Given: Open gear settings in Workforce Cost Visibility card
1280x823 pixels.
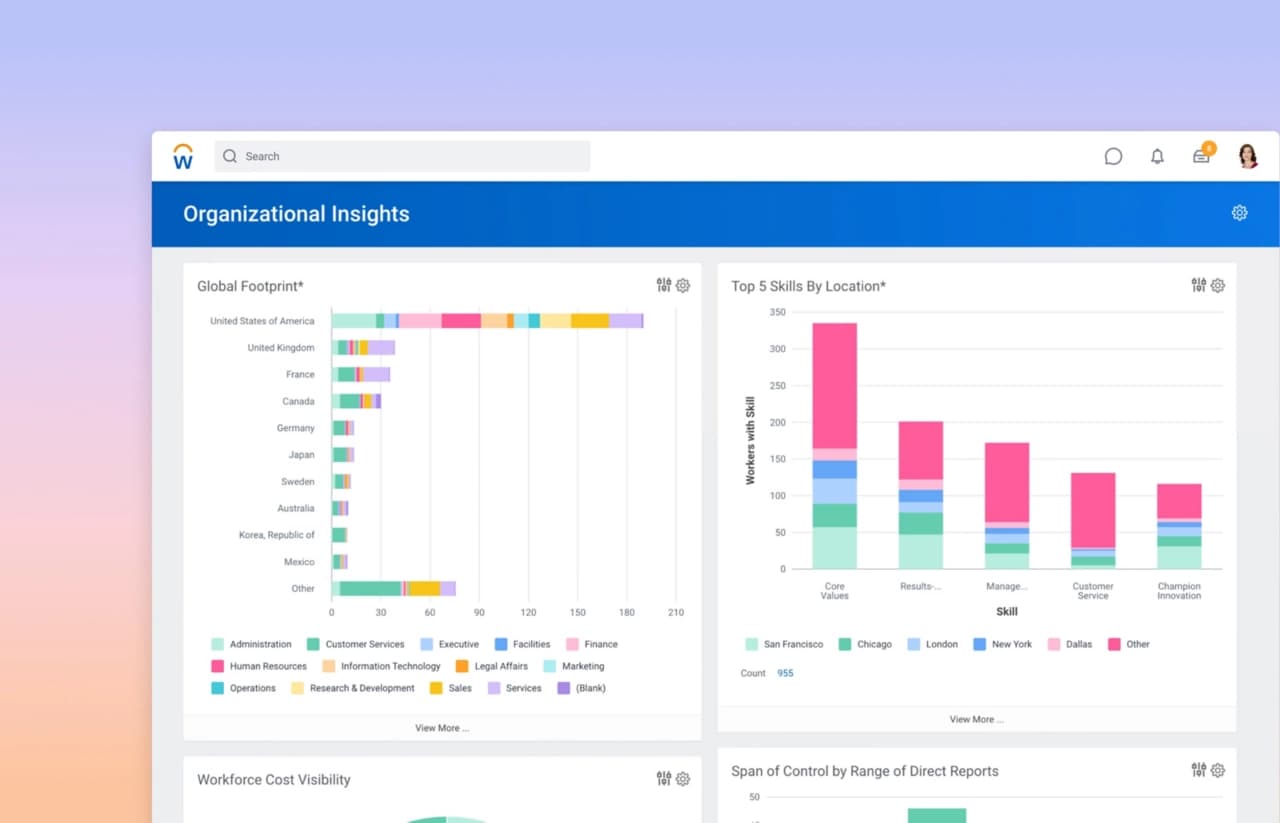Looking at the screenshot, I should point(683,779).
